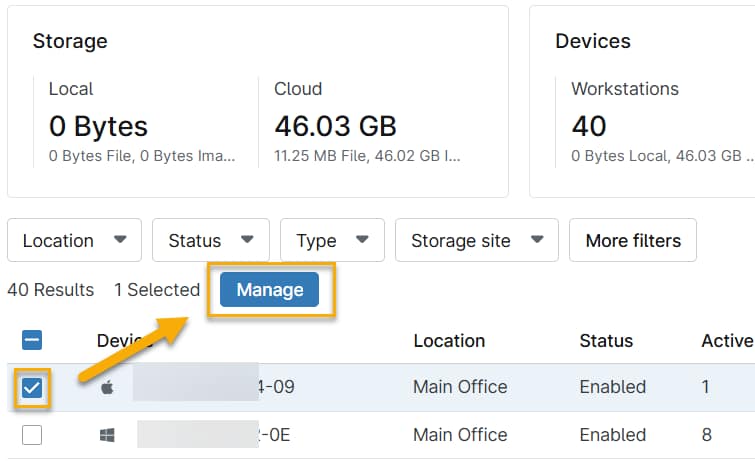Toggle the select-all checkbox in table header
Image resolution: width=755 pixels, height=461 pixels.
pos(32,341)
